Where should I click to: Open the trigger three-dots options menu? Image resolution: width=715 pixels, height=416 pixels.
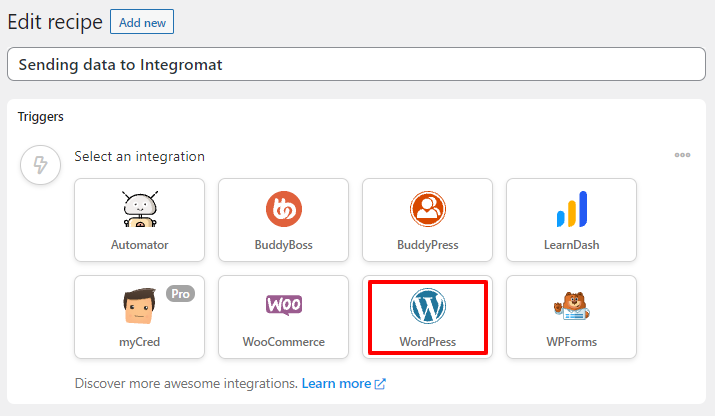[682, 155]
